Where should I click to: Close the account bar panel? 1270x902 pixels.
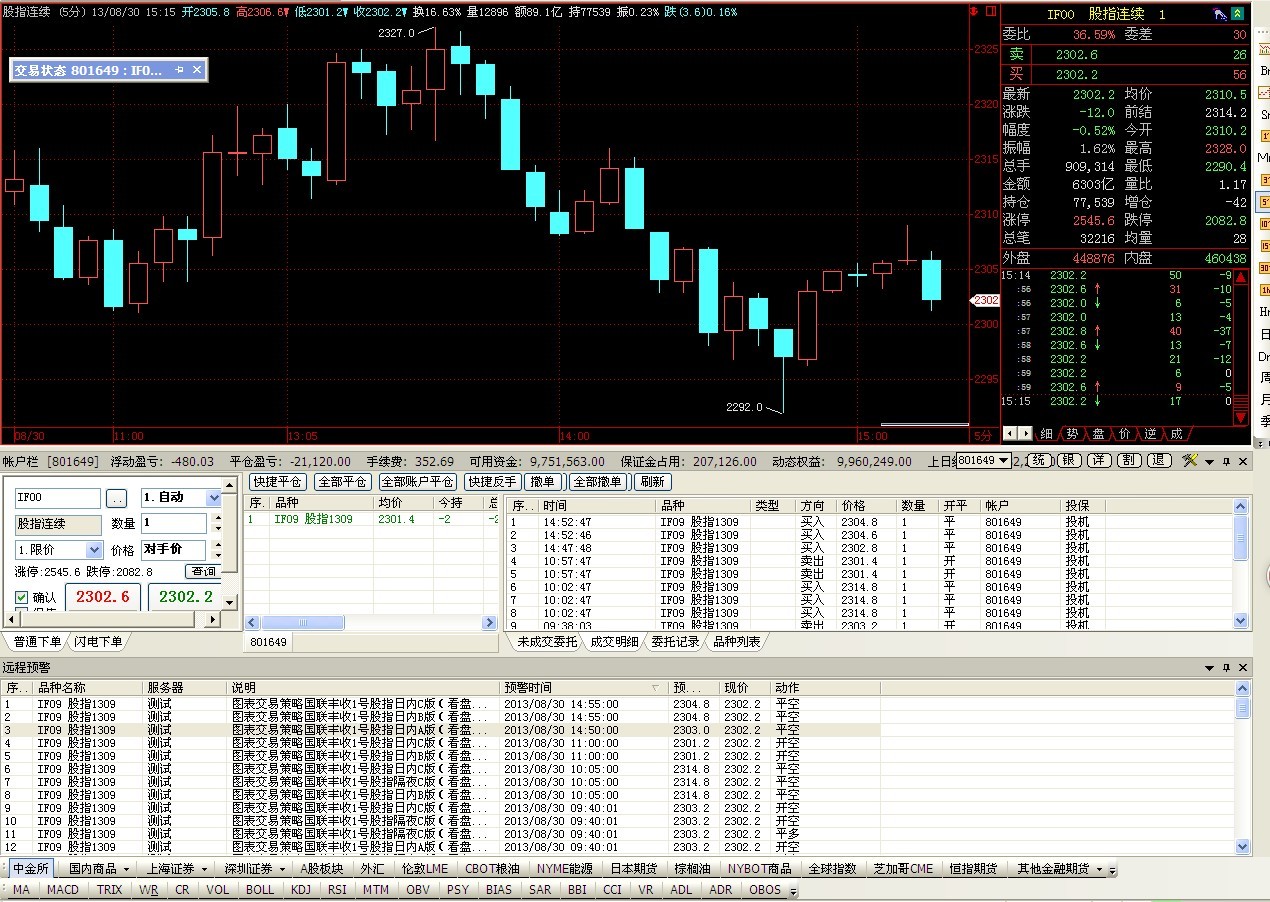pyautogui.click(x=1242, y=461)
